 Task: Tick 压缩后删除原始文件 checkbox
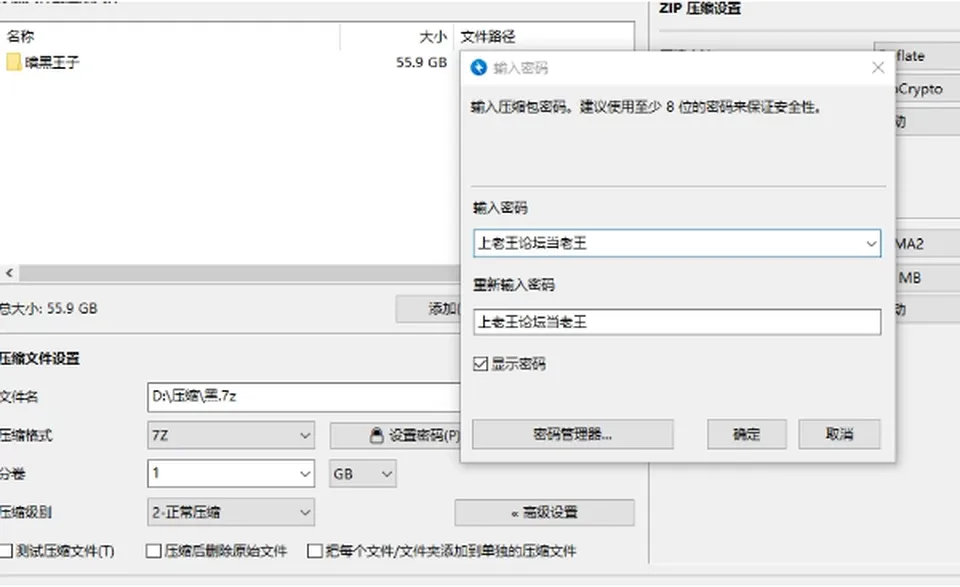pos(154,551)
